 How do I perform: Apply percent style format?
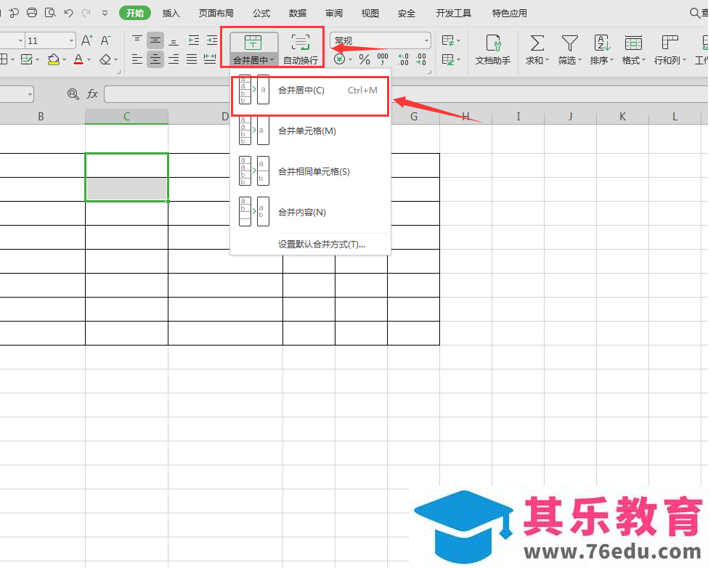tap(364, 59)
